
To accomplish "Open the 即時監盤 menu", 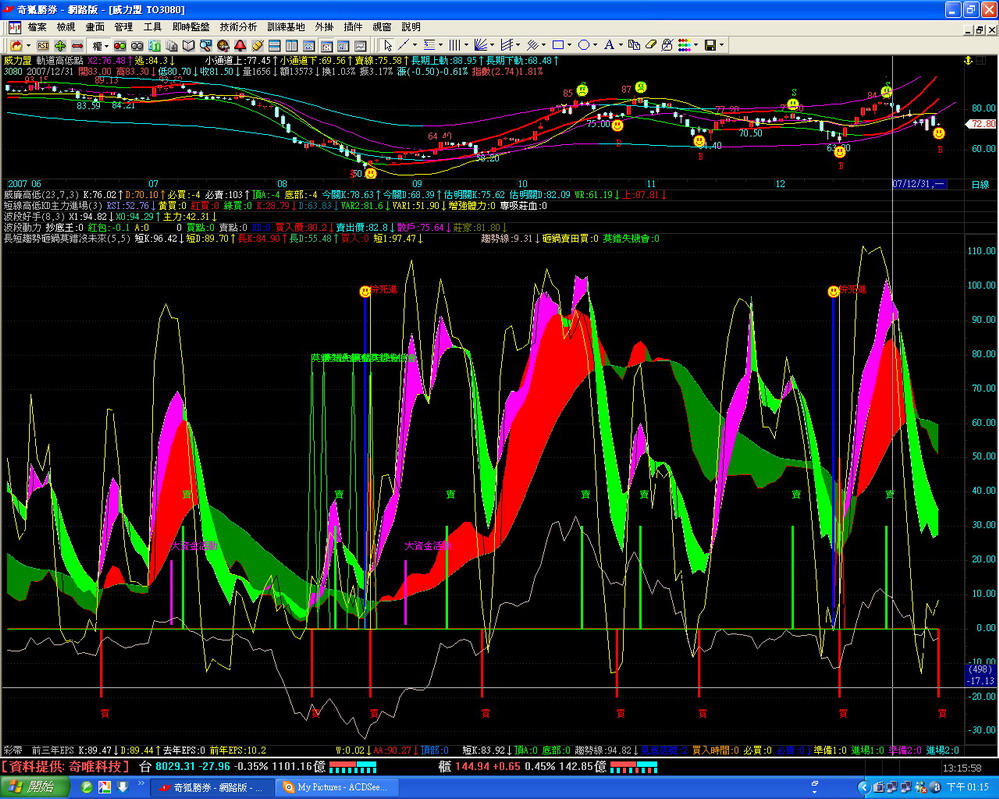I will pyautogui.click(x=190, y=27).
